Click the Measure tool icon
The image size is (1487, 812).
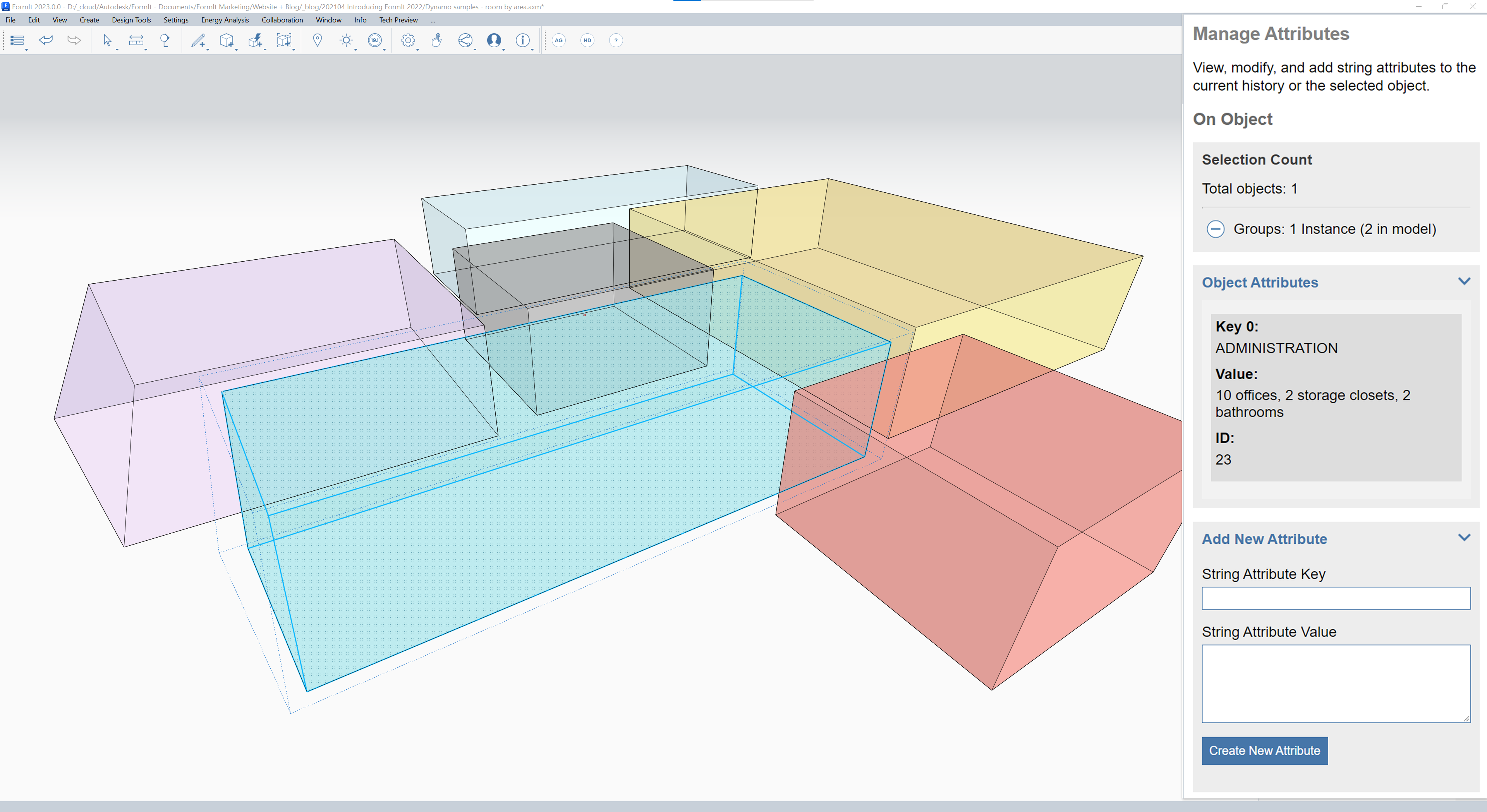[x=136, y=40]
